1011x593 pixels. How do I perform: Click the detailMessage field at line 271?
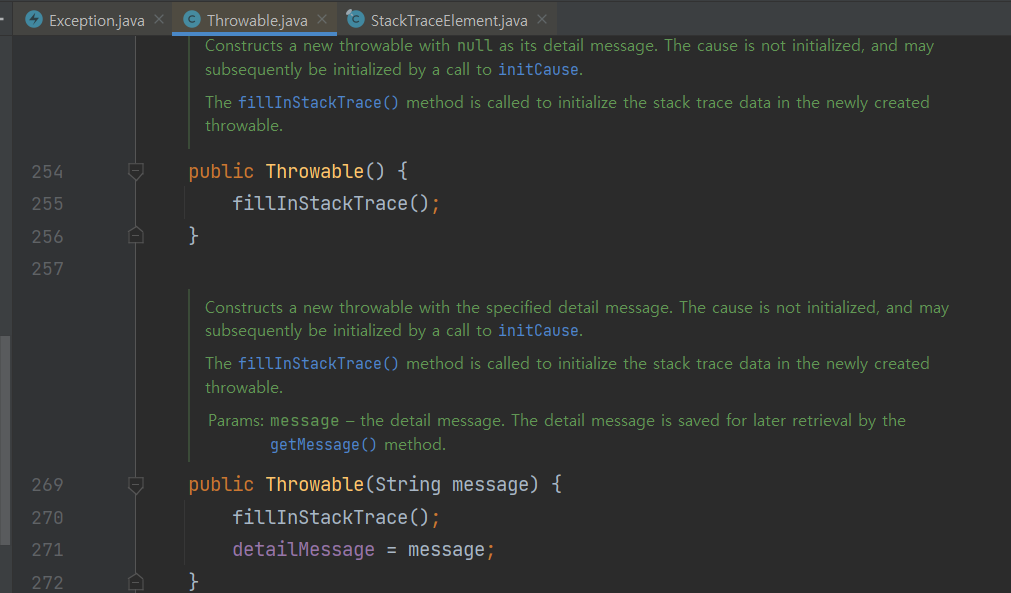coord(304,550)
